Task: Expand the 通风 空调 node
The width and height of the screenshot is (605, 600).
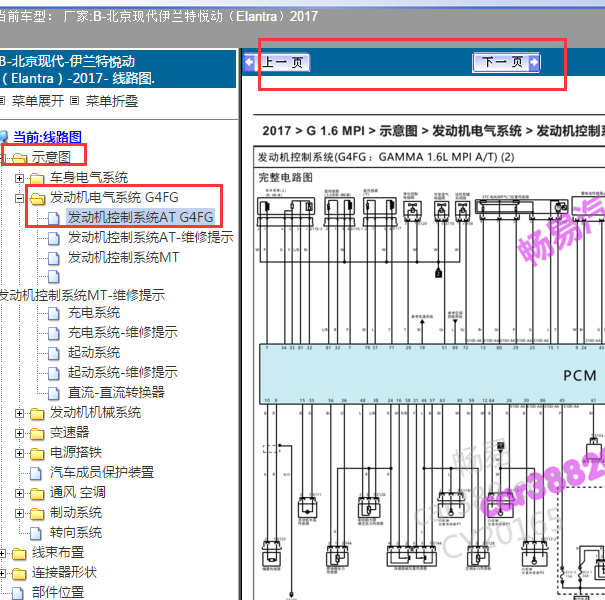Action: tap(19, 493)
